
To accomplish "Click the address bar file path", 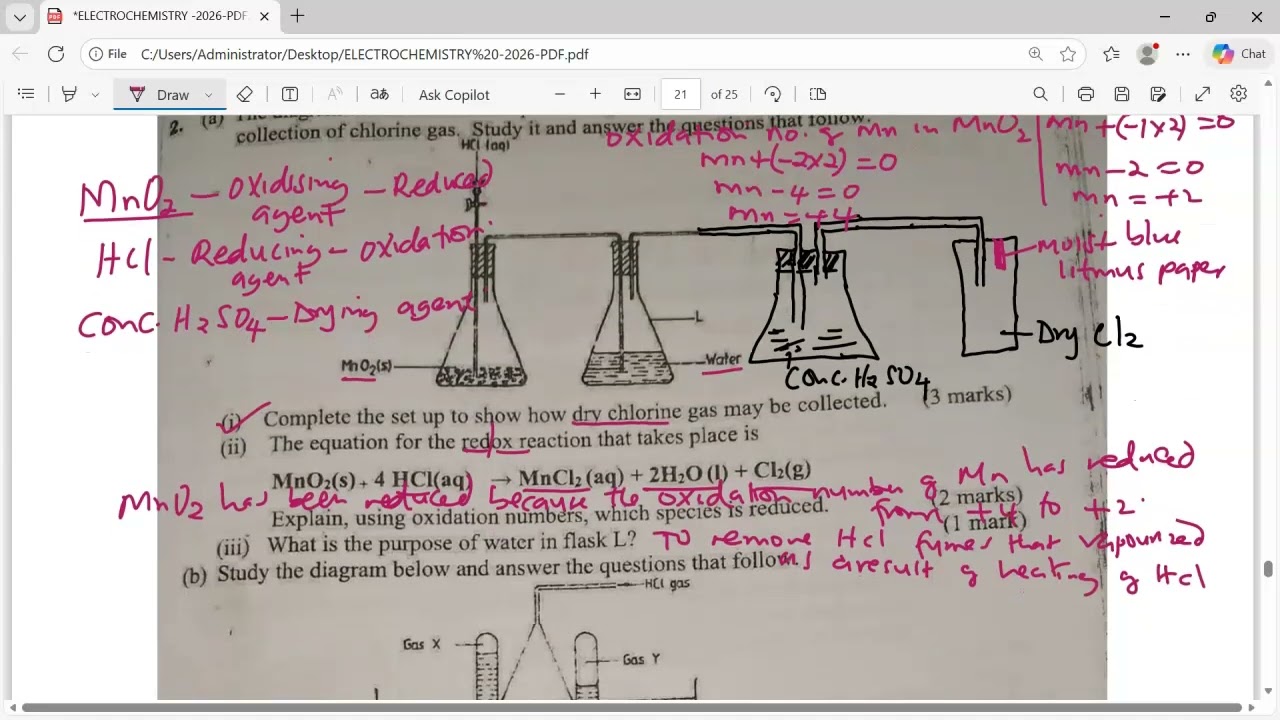I will coord(364,54).
